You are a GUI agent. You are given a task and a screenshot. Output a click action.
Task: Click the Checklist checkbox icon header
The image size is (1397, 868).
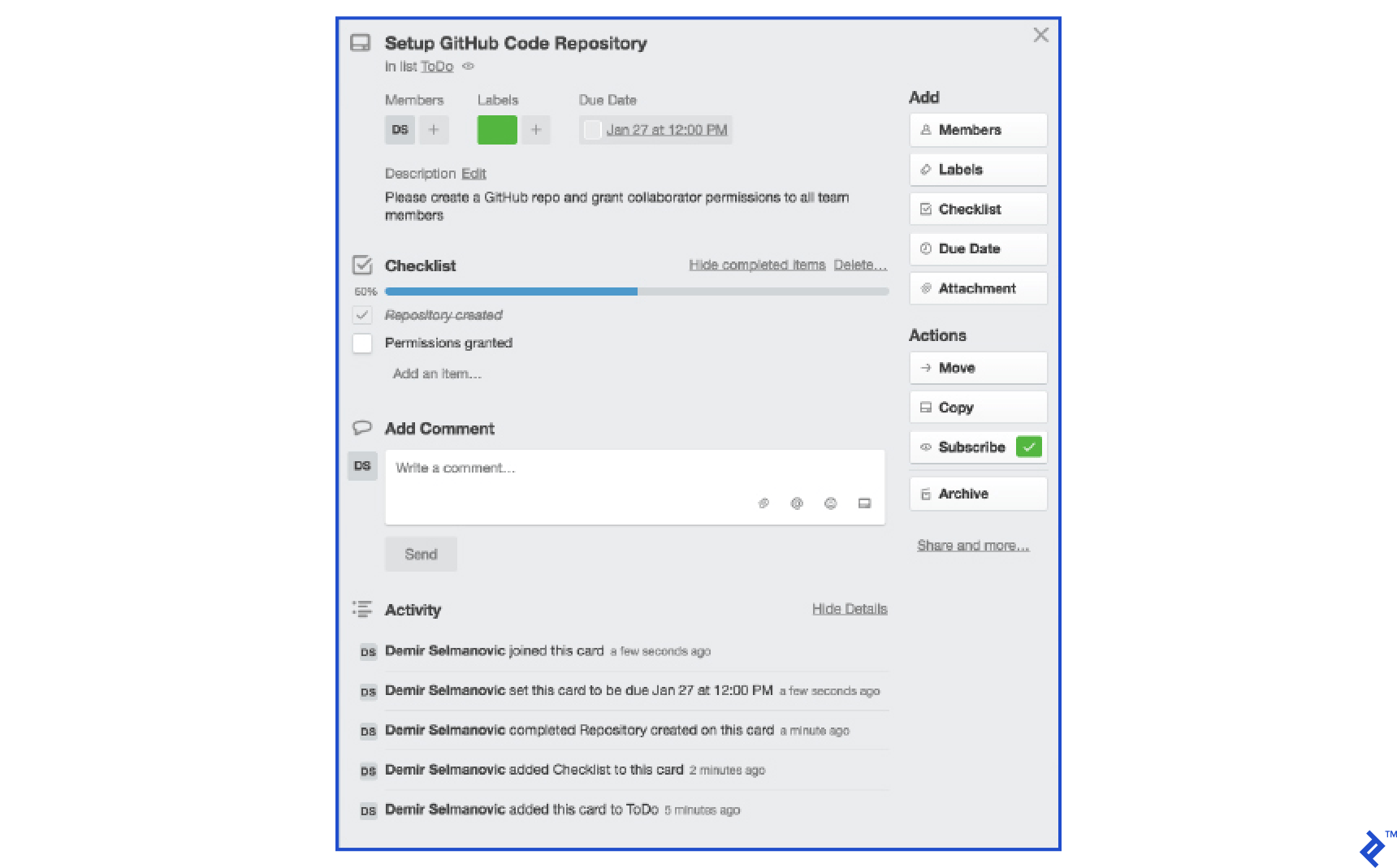[362, 264]
